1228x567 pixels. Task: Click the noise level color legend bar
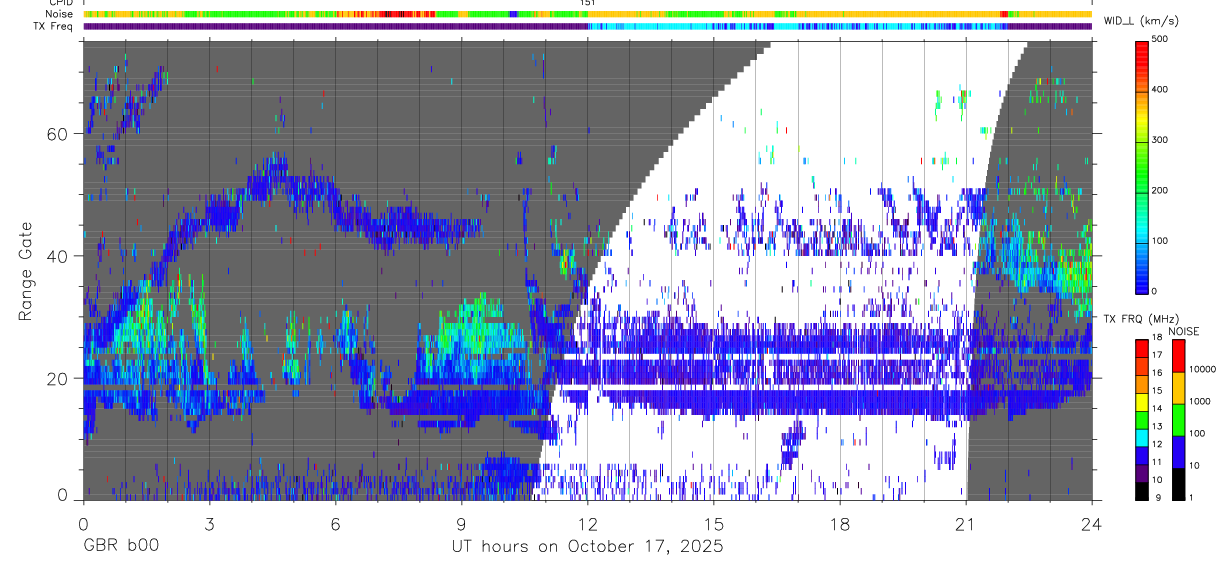coord(1178,420)
